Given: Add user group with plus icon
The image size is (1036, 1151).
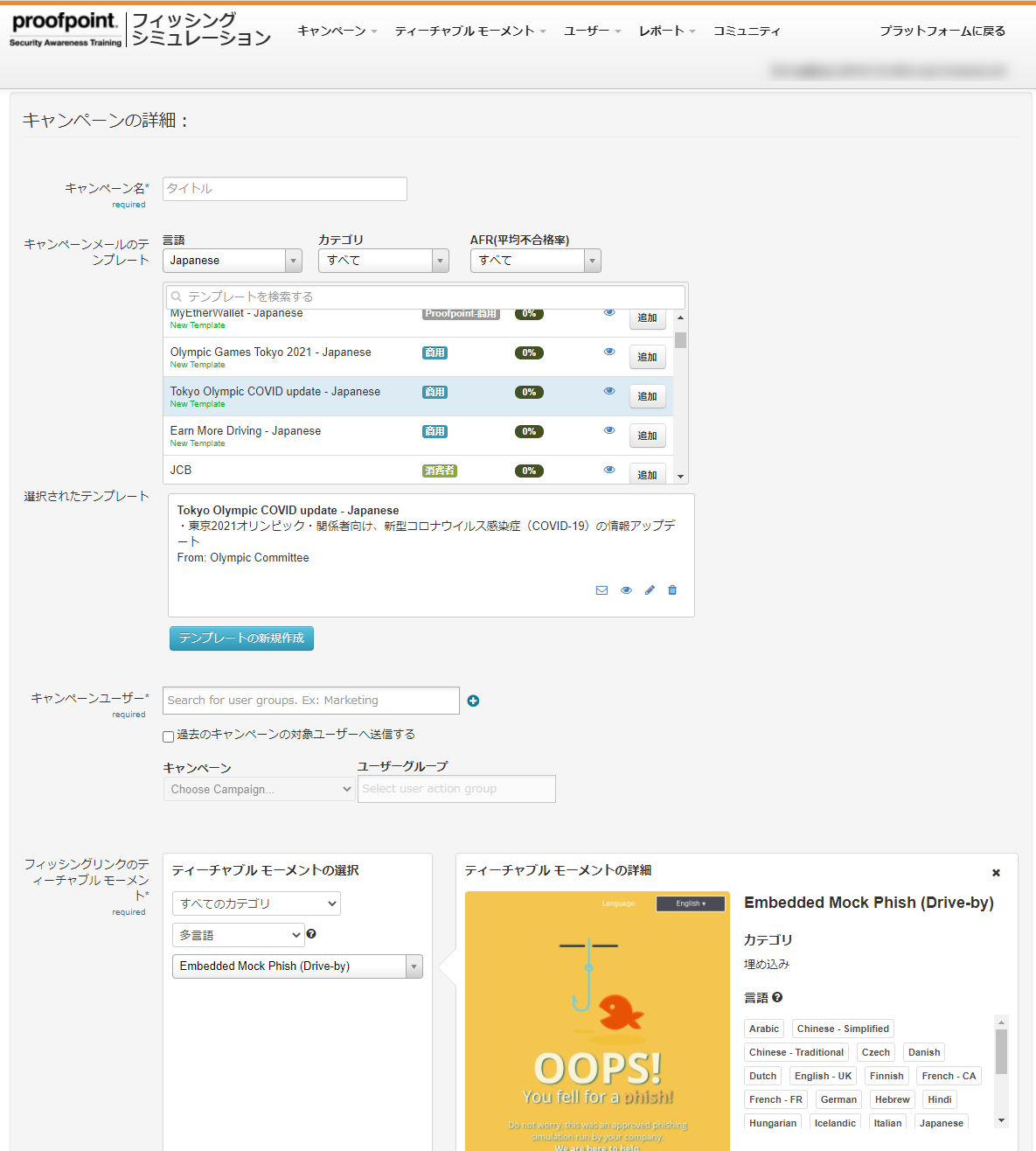Looking at the screenshot, I should click(473, 701).
